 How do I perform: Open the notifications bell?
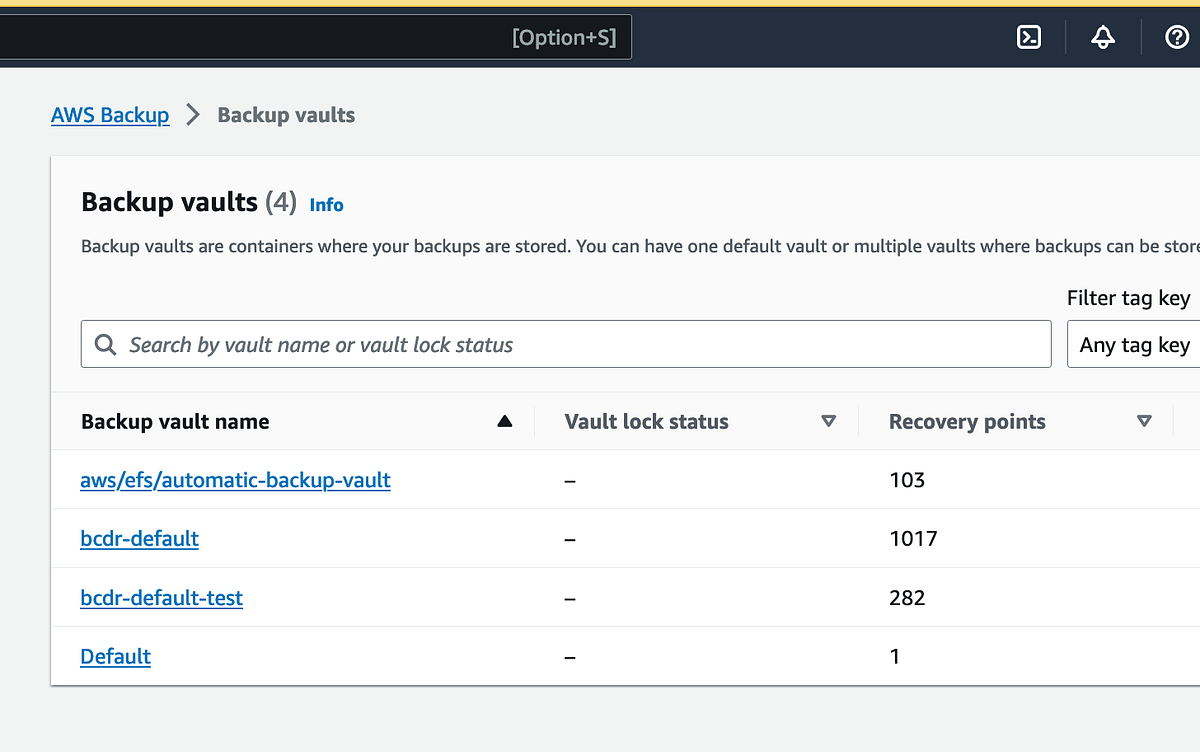click(x=1103, y=38)
